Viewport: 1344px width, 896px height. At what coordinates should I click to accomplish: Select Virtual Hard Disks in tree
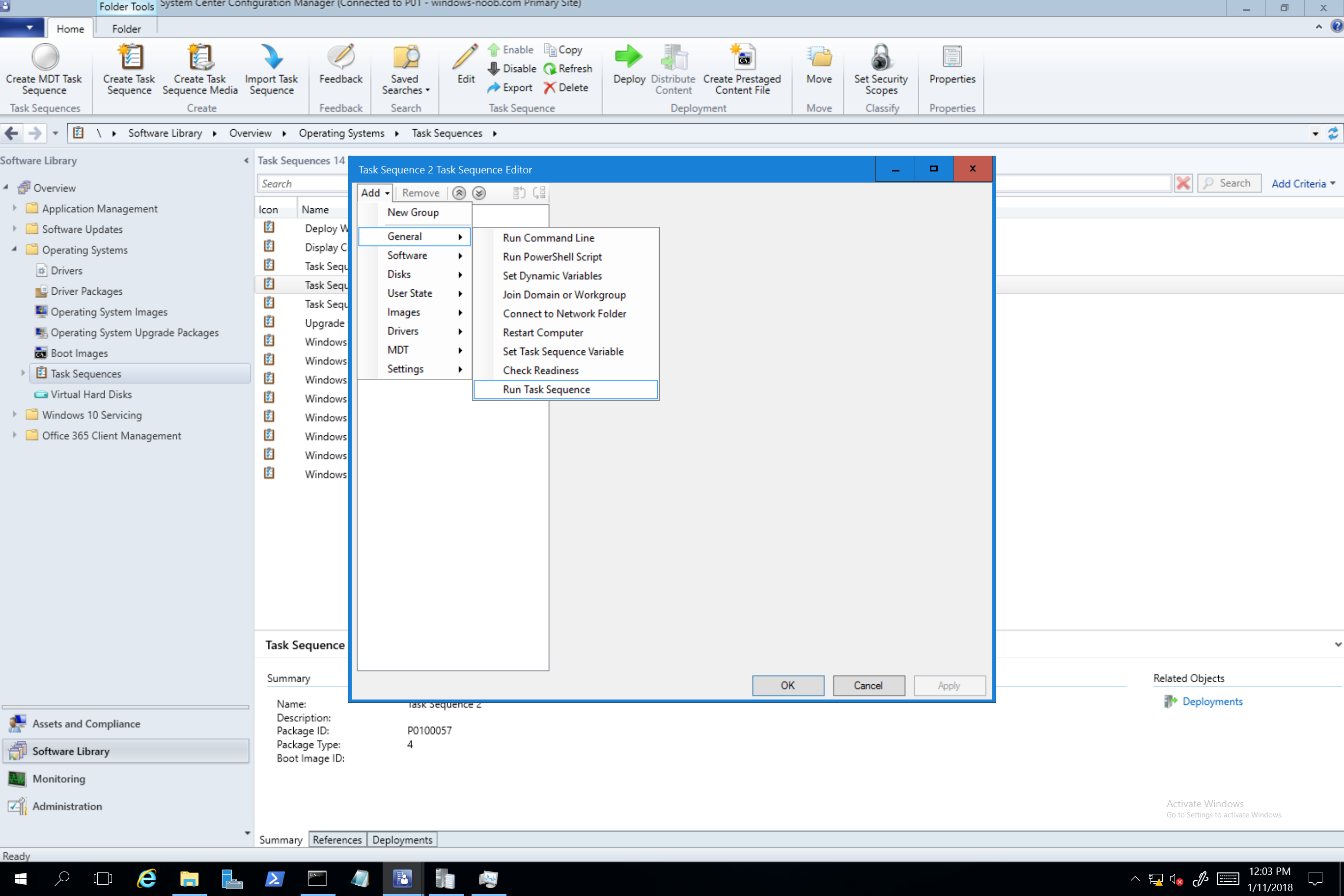[x=84, y=394]
